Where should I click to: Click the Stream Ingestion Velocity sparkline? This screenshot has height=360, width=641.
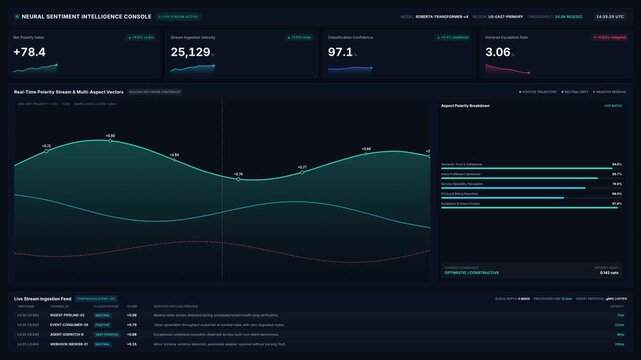pyautogui.click(x=193, y=68)
